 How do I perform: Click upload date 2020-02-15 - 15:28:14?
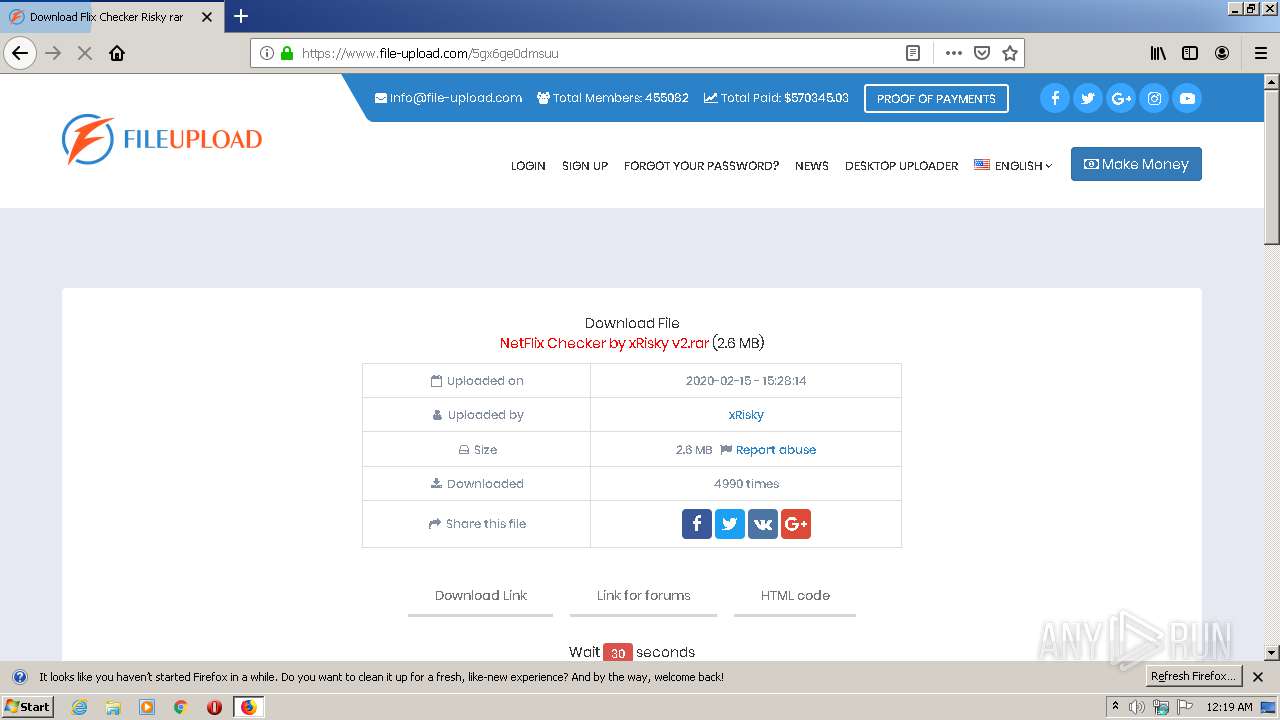point(746,381)
